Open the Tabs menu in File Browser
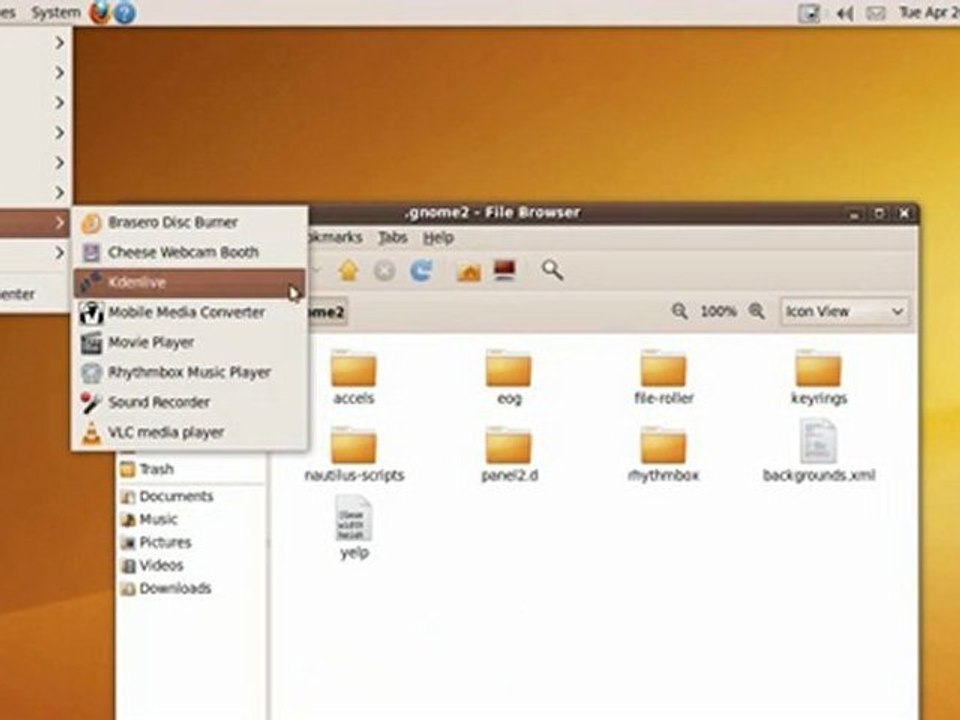960x720 pixels. pyautogui.click(x=392, y=238)
